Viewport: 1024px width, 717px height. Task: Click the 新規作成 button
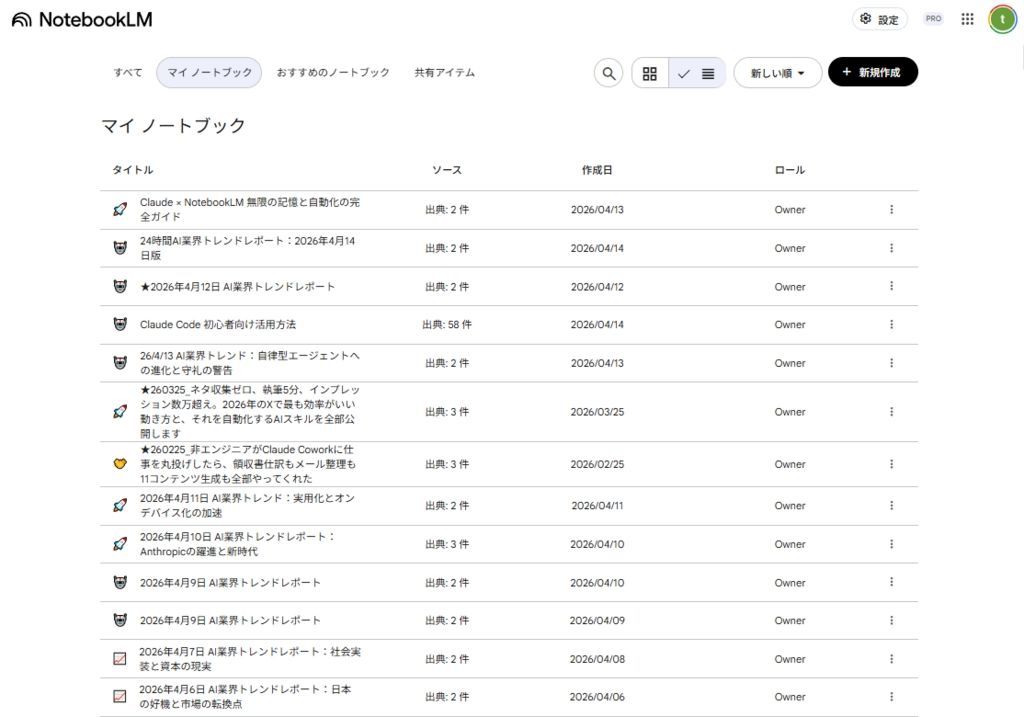pyautogui.click(x=872, y=72)
